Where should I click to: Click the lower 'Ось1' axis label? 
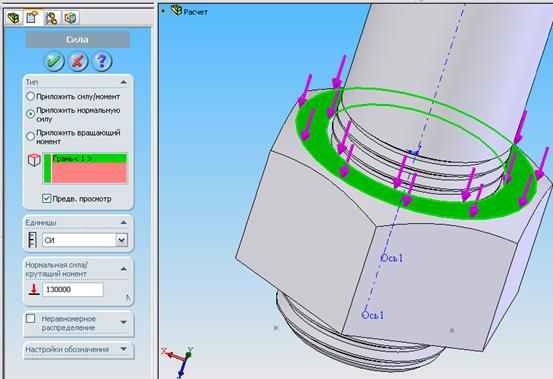click(x=373, y=315)
